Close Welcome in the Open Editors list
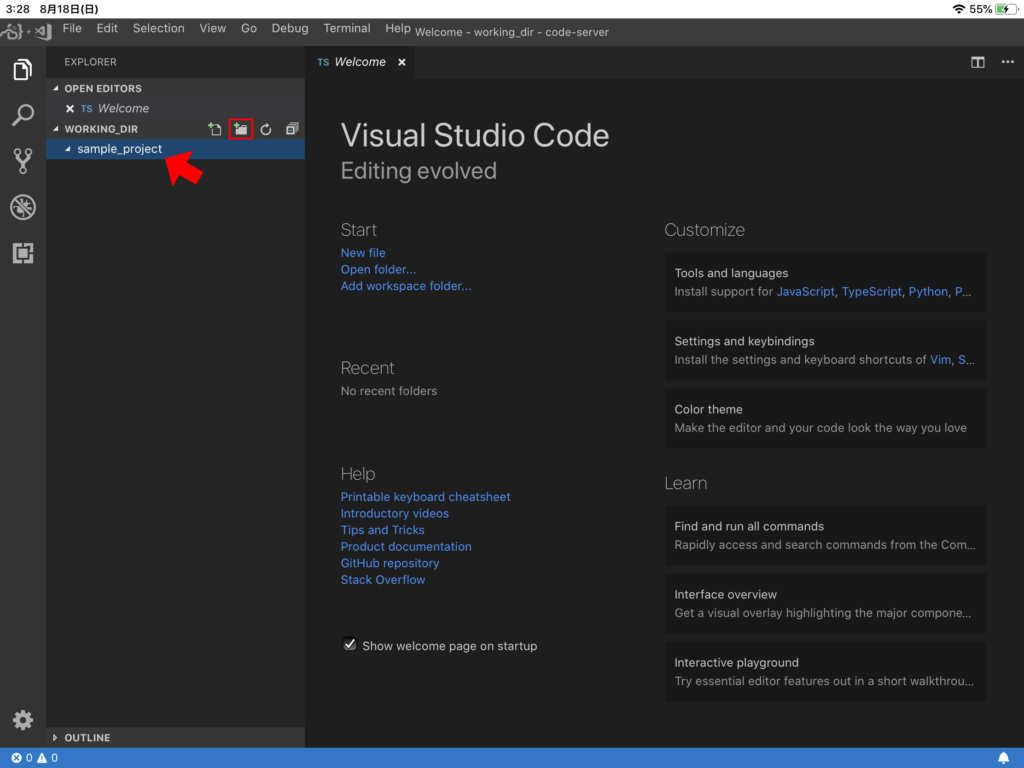Viewport: 1024px width, 768px height. pos(70,108)
